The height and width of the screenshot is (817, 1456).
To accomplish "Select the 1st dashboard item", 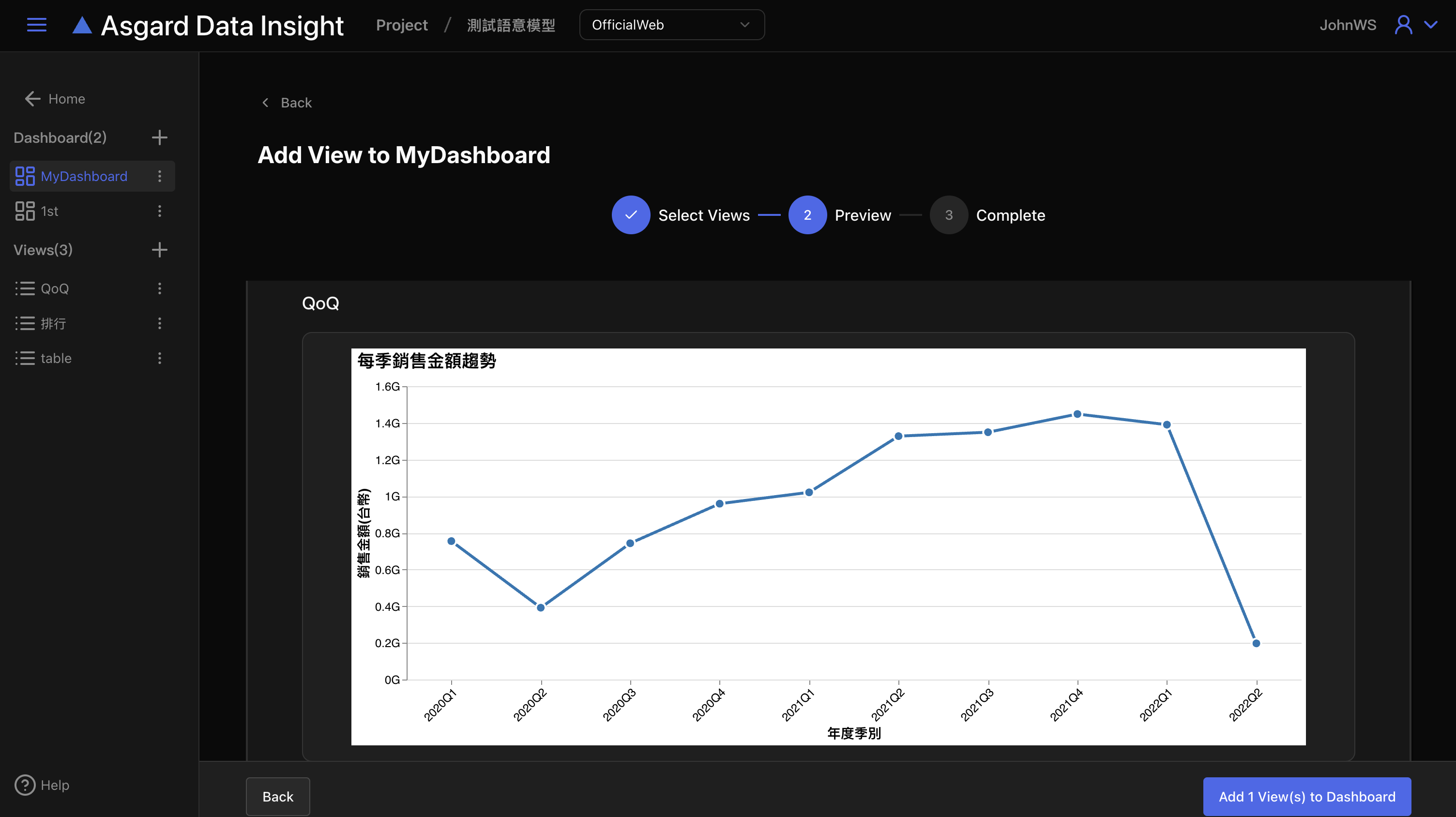I will (x=50, y=212).
